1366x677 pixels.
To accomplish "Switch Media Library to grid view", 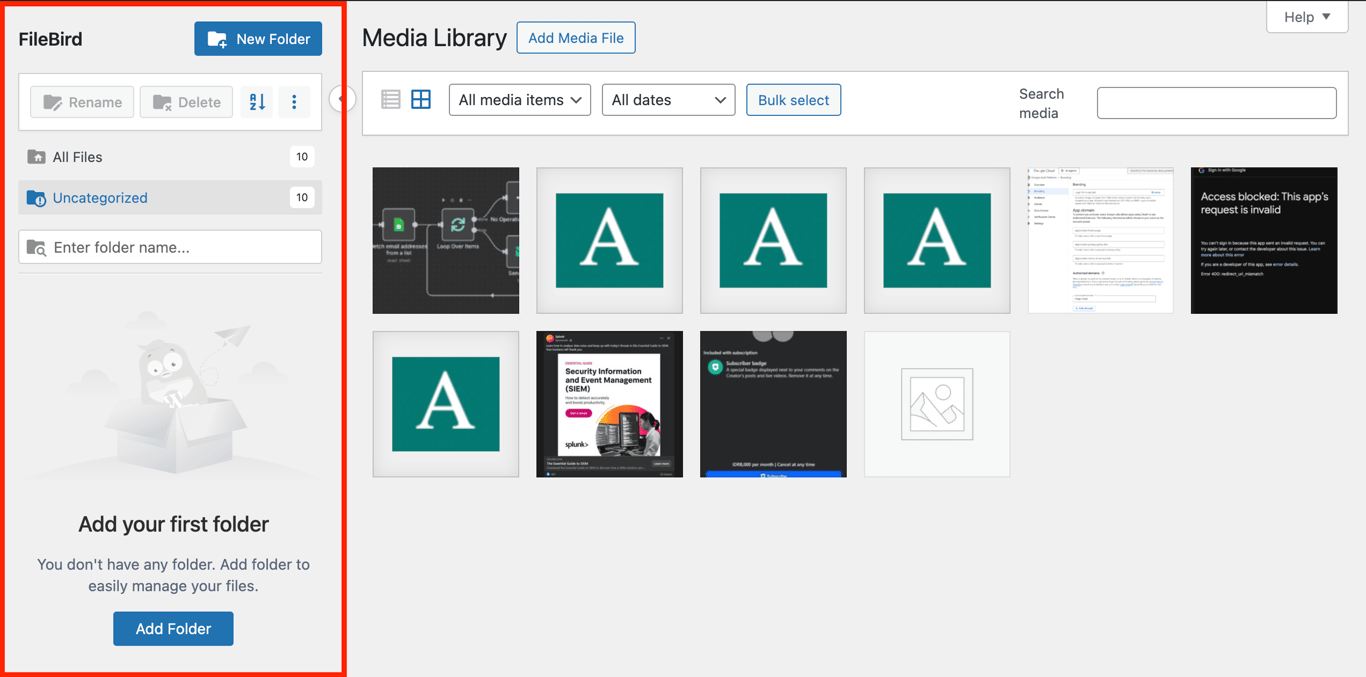I will coord(420,99).
